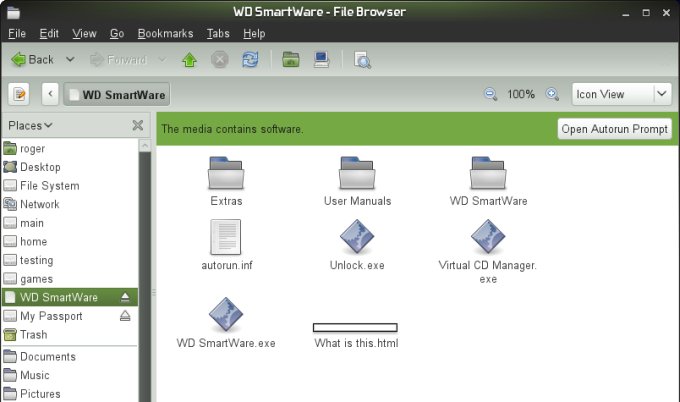Select WD SmartWare in the sidebar
This screenshot has height=402, width=680.
tap(69, 297)
